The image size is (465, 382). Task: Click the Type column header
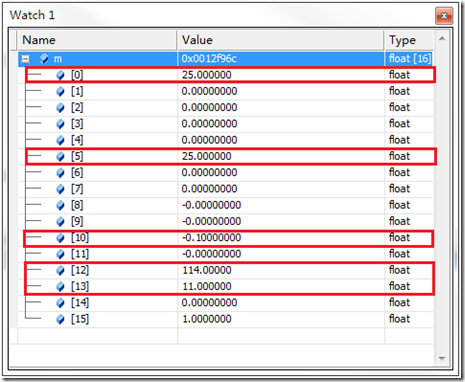(409, 40)
